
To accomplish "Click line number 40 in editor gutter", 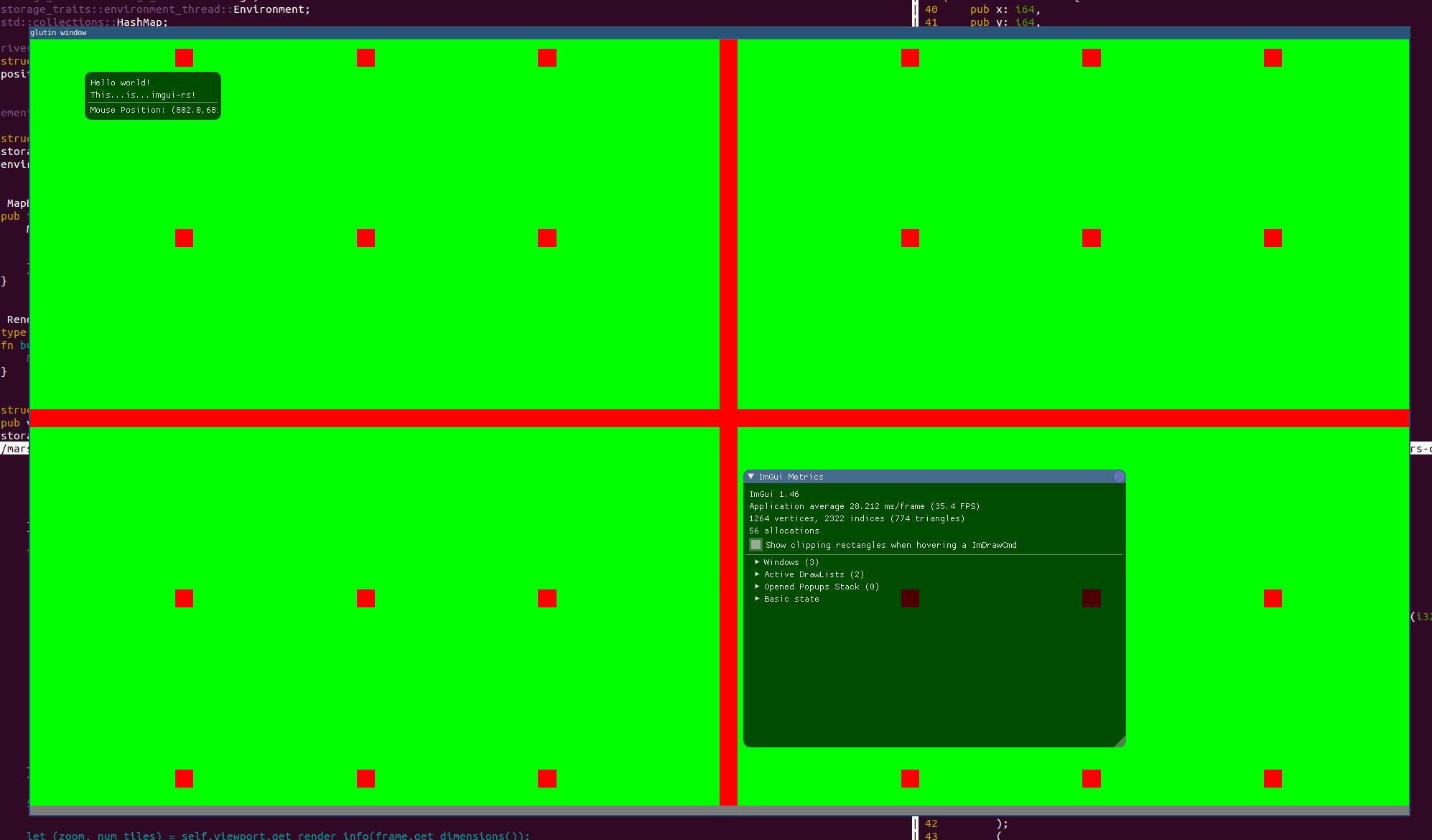I will (931, 9).
